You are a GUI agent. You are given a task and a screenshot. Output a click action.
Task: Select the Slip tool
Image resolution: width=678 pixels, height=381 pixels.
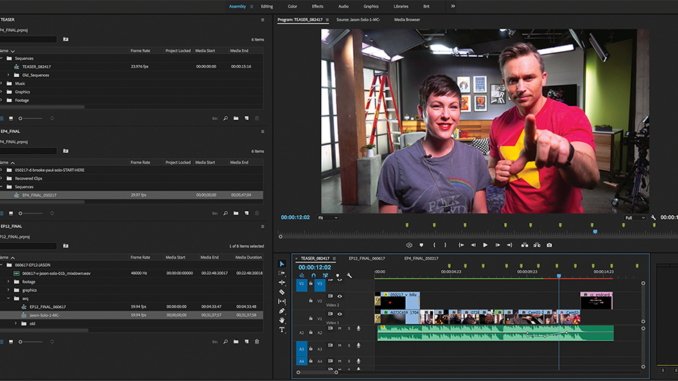coord(282,301)
